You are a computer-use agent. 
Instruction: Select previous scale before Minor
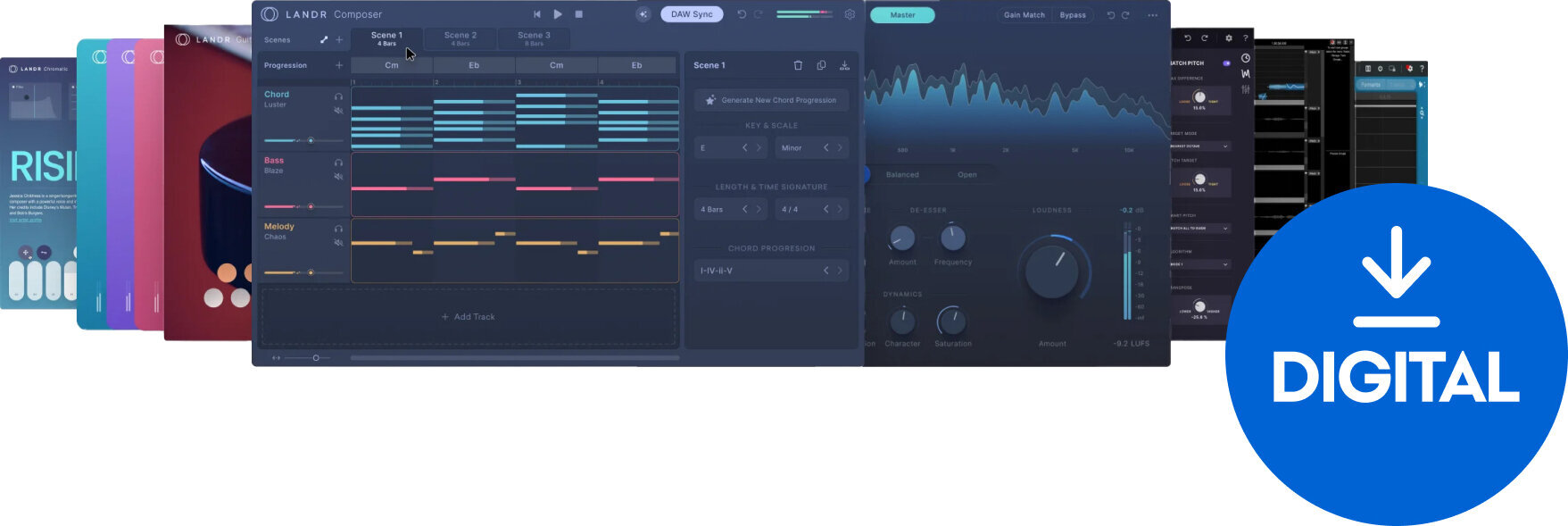click(x=826, y=147)
